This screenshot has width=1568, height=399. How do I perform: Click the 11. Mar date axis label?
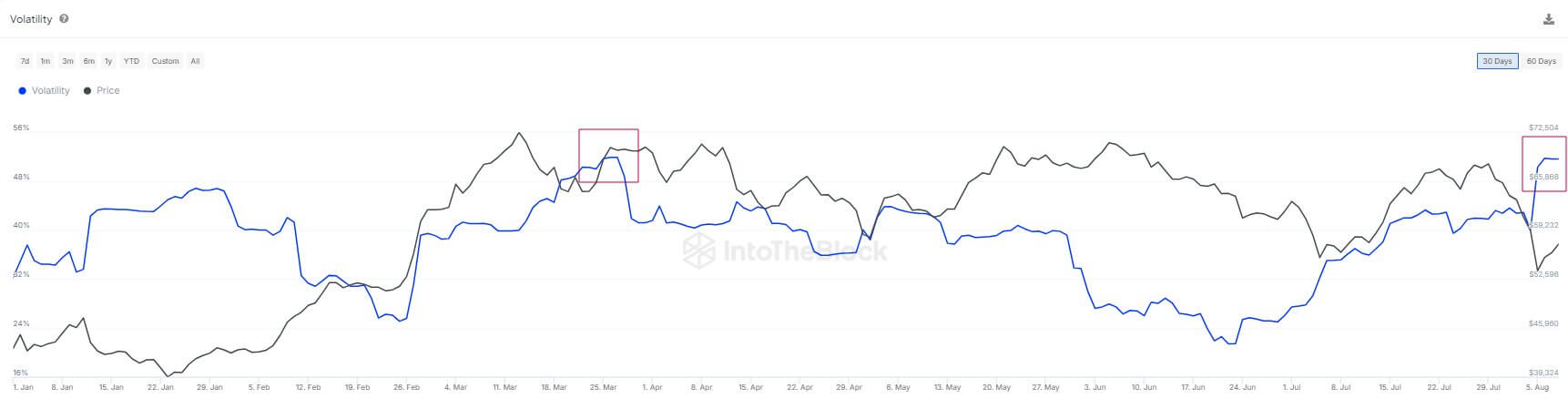point(504,387)
